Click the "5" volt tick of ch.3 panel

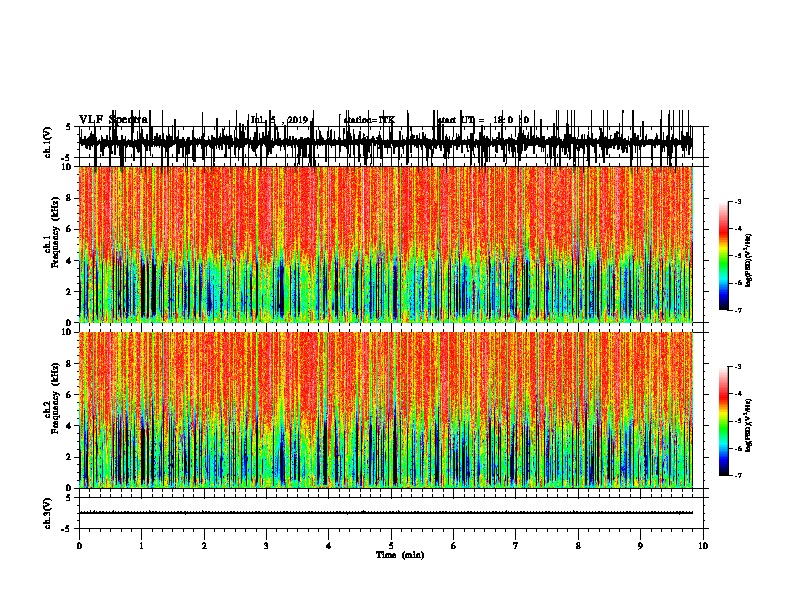point(69,498)
